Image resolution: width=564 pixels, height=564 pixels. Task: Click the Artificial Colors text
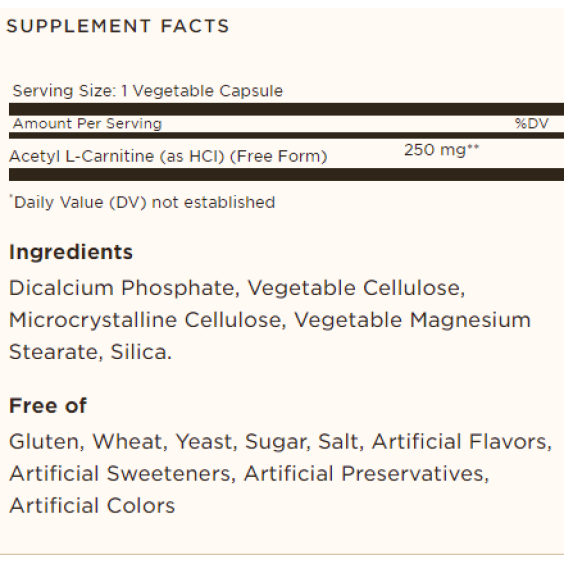coord(92,506)
